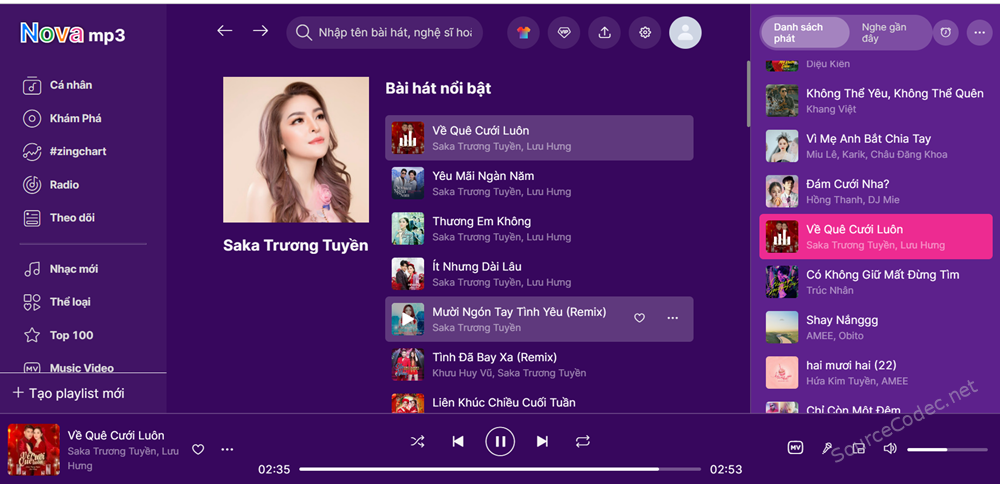The image size is (1000, 484).
Task: Like Mười Ngón Tay Tình Yêu (Remix)
Action: [x=639, y=318]
